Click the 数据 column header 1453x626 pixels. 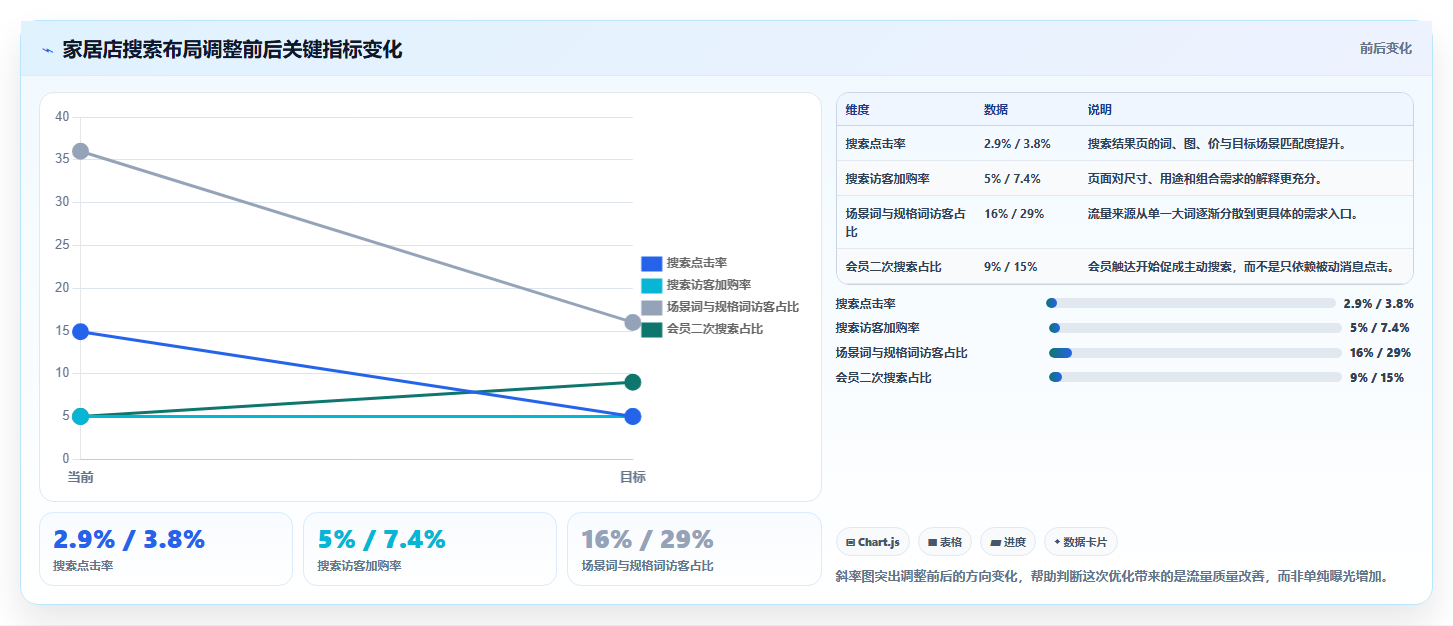point(996,110)
